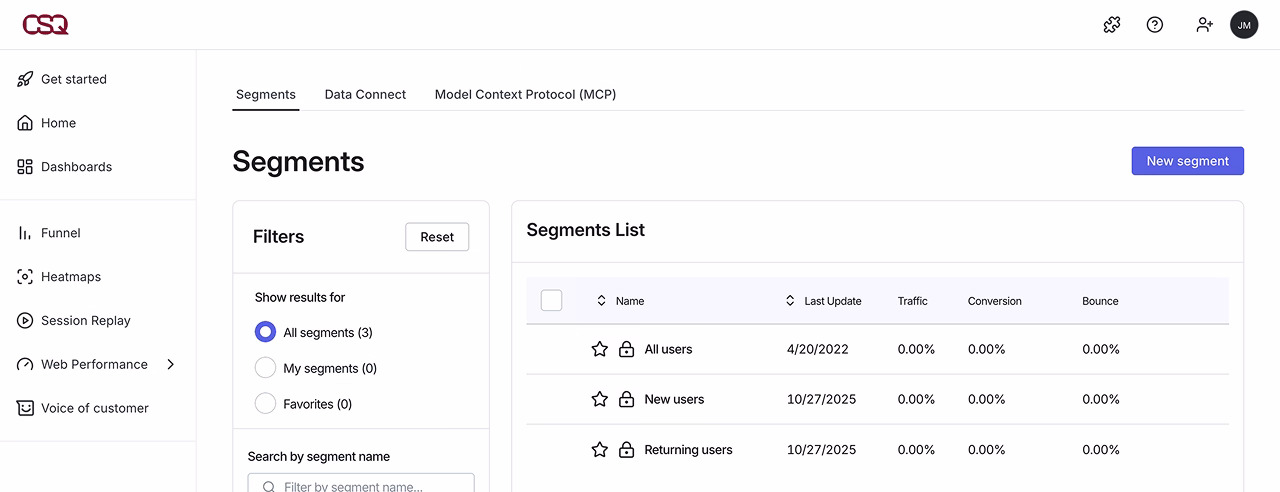Click the CSQ logo
Screen dimensions: 1280x492
coord(45,25)
